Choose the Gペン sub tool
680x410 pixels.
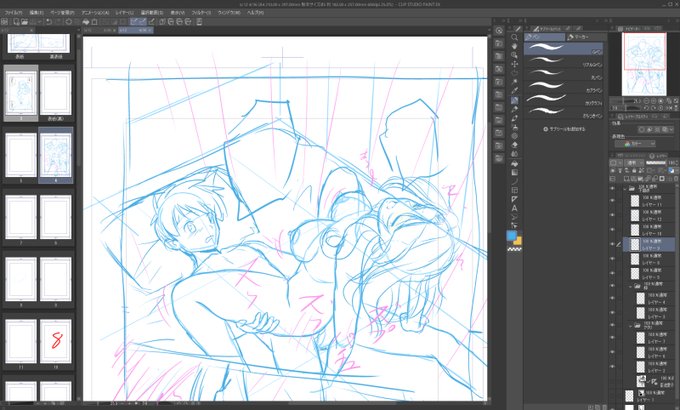tap(563, 49)
